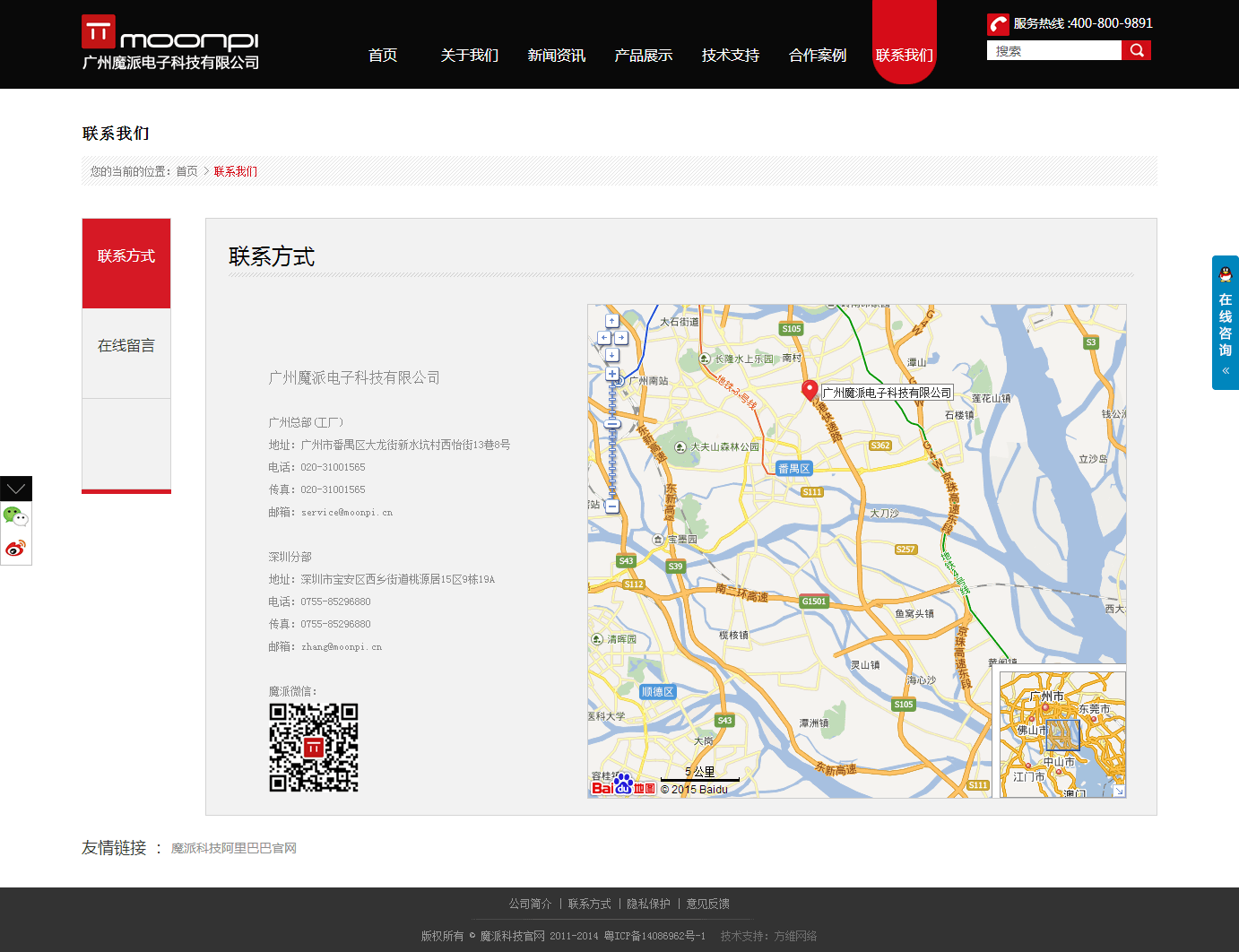Click the zhang@moonpi.cn email text
Screen dimensions: 1239x952
coord(342,647)
